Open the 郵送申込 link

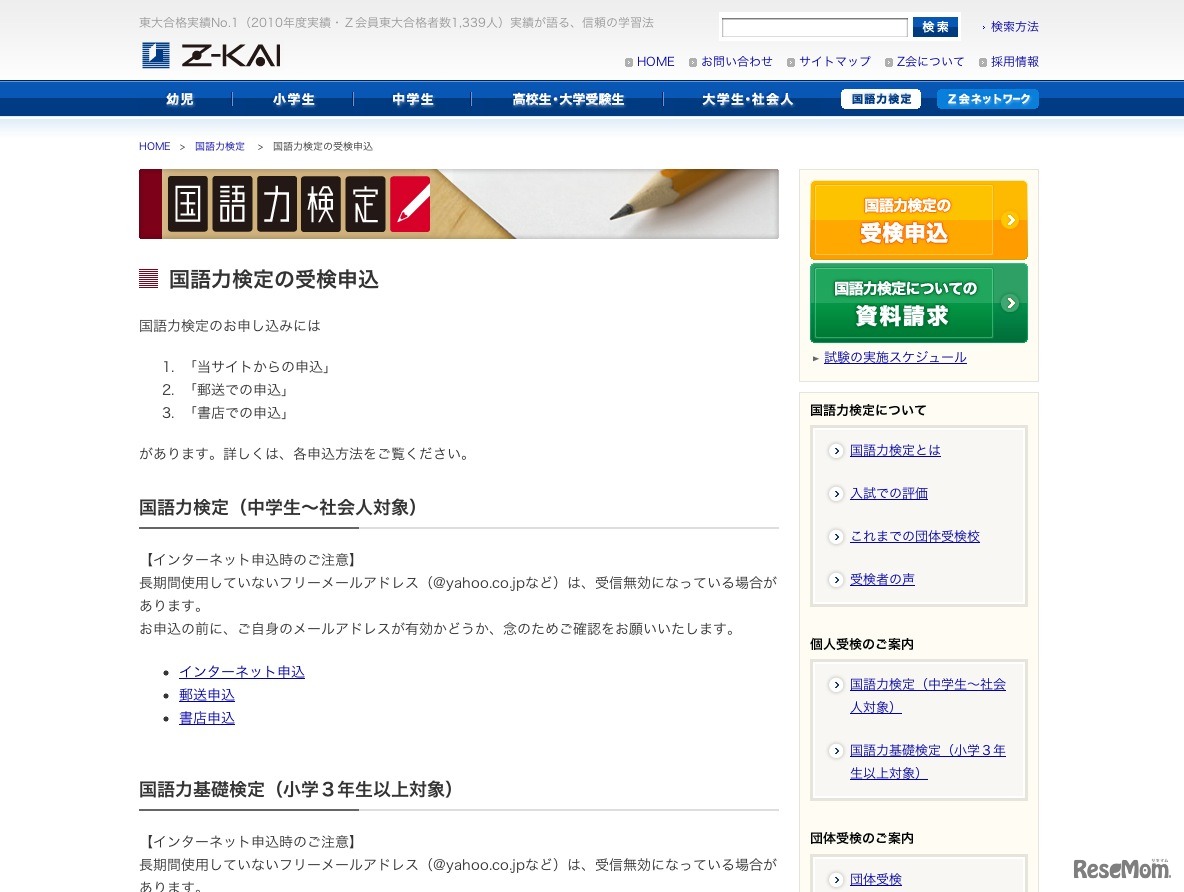point(207,695)
